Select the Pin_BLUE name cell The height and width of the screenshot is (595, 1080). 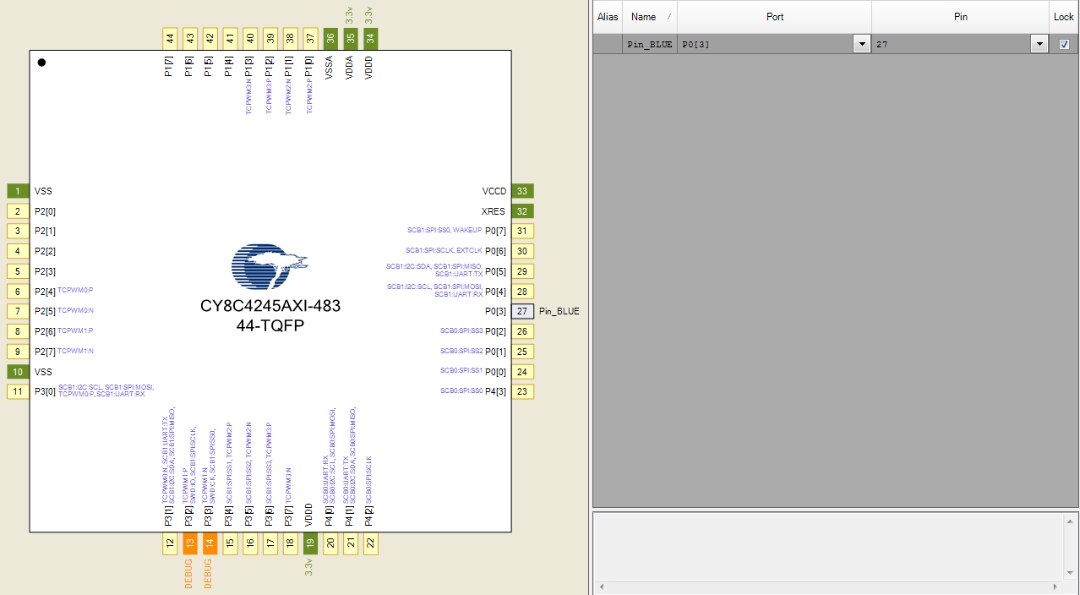[x=649, y=45]
